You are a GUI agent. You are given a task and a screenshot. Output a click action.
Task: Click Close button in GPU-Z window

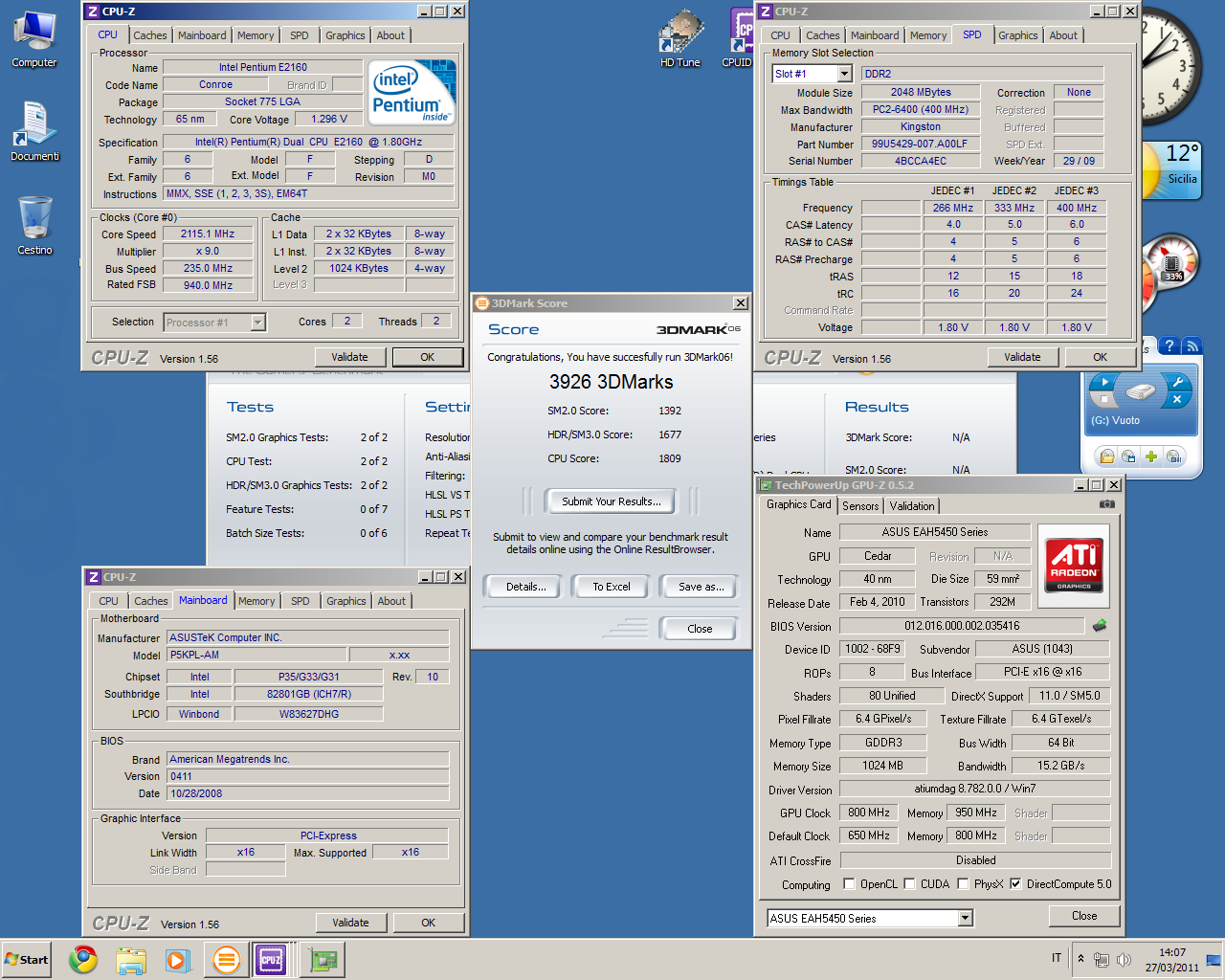1084,916
